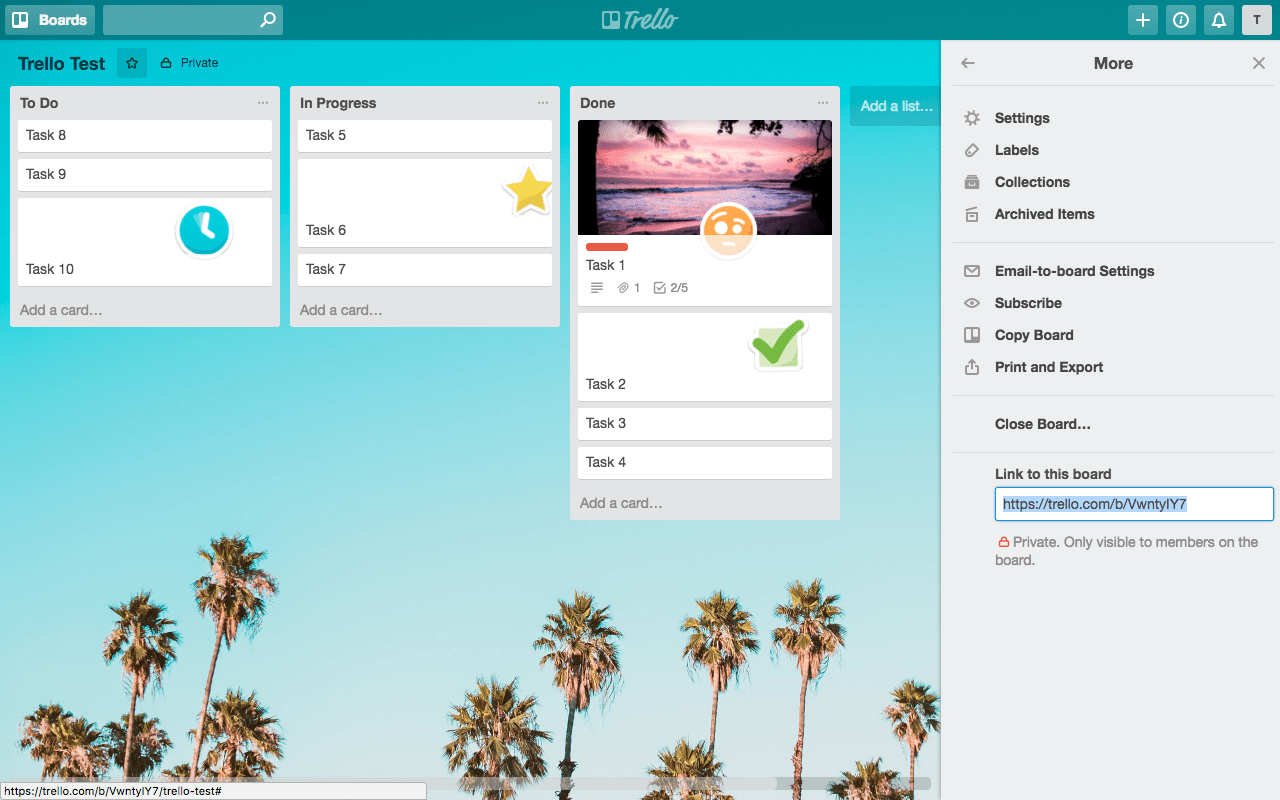This screenshot has width=1280, height=800.
Task: Click the Trello logo in header
Action: pyautogui.click(x=640, y=20)
